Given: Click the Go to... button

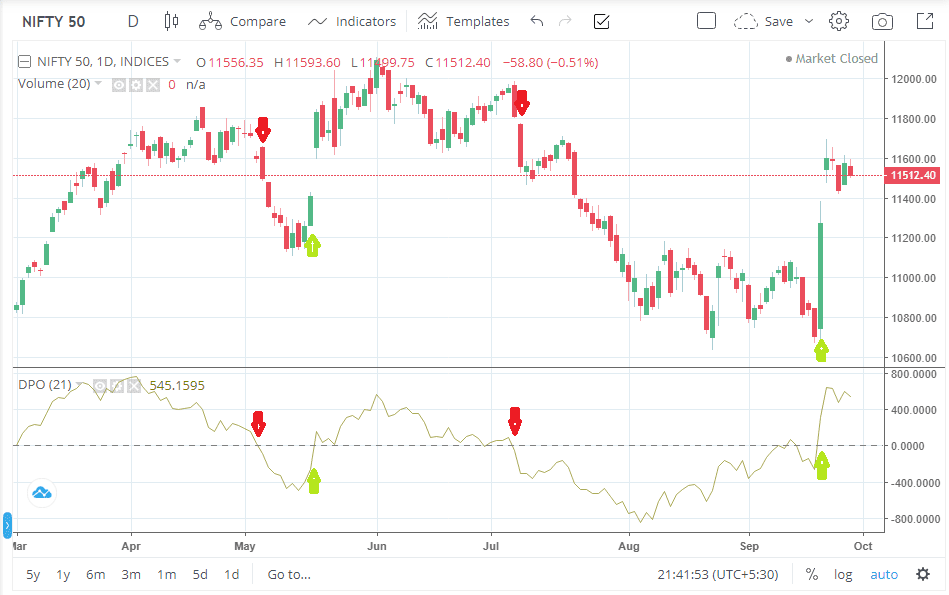Looking at the screenshot, I should pyautogui.click(x=289, y=574).
